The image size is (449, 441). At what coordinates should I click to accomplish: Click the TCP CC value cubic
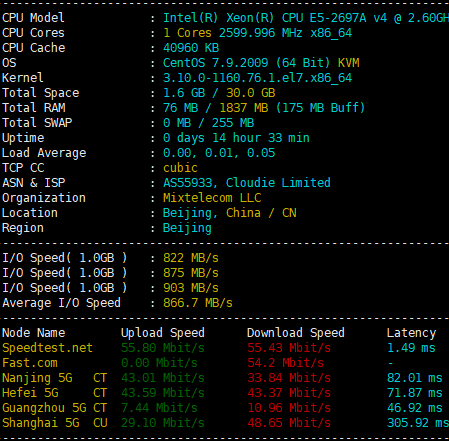pyautogui.click(x=180, y=168)
